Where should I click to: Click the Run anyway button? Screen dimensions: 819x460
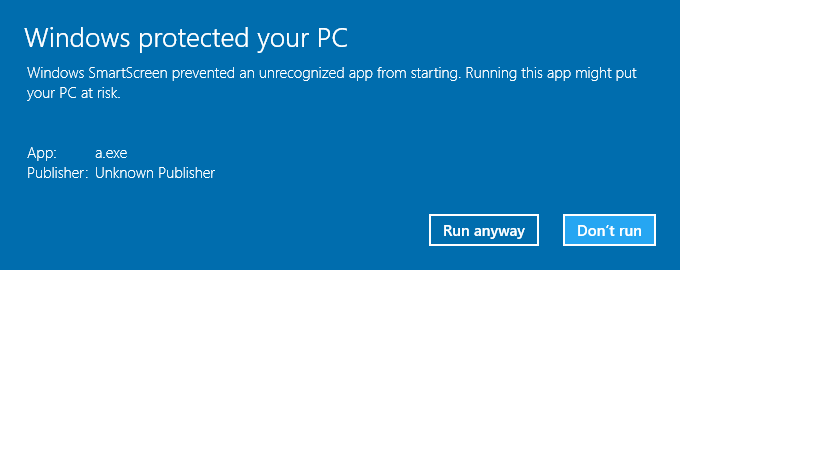[484, 230]
